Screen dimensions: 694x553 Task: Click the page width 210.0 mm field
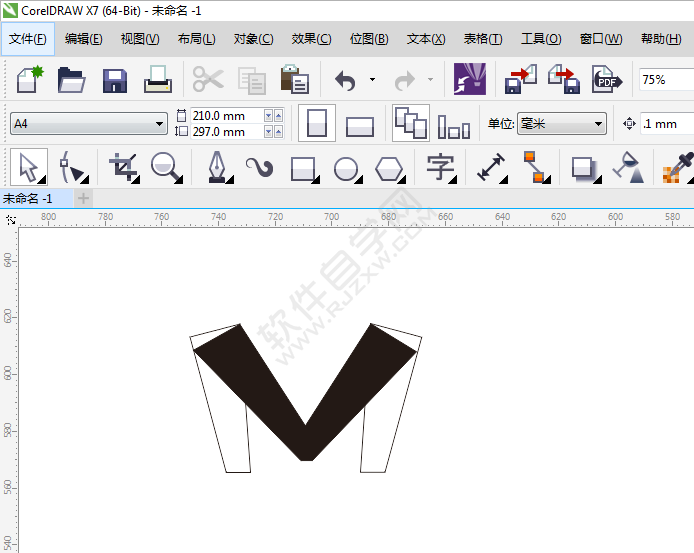coord(225,116)
